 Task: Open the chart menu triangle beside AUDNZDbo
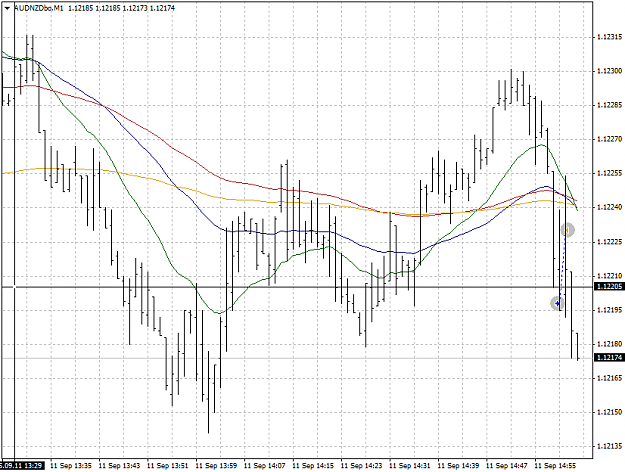tap(7, 8)
